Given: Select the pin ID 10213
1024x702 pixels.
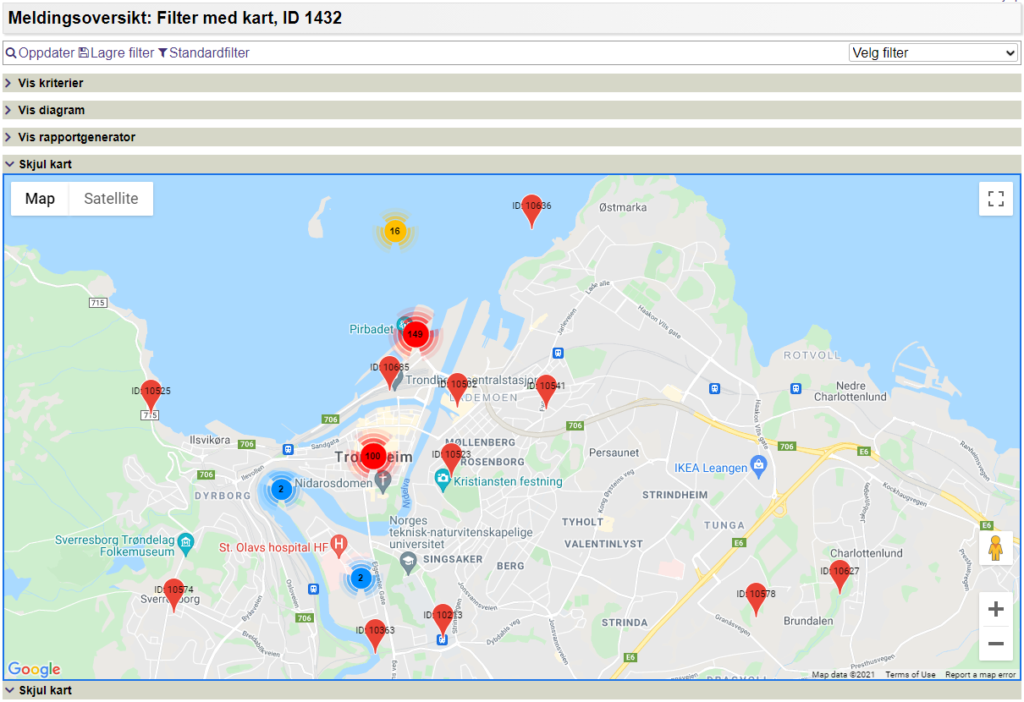Looking at the screenshot, I should click(443, 620).
